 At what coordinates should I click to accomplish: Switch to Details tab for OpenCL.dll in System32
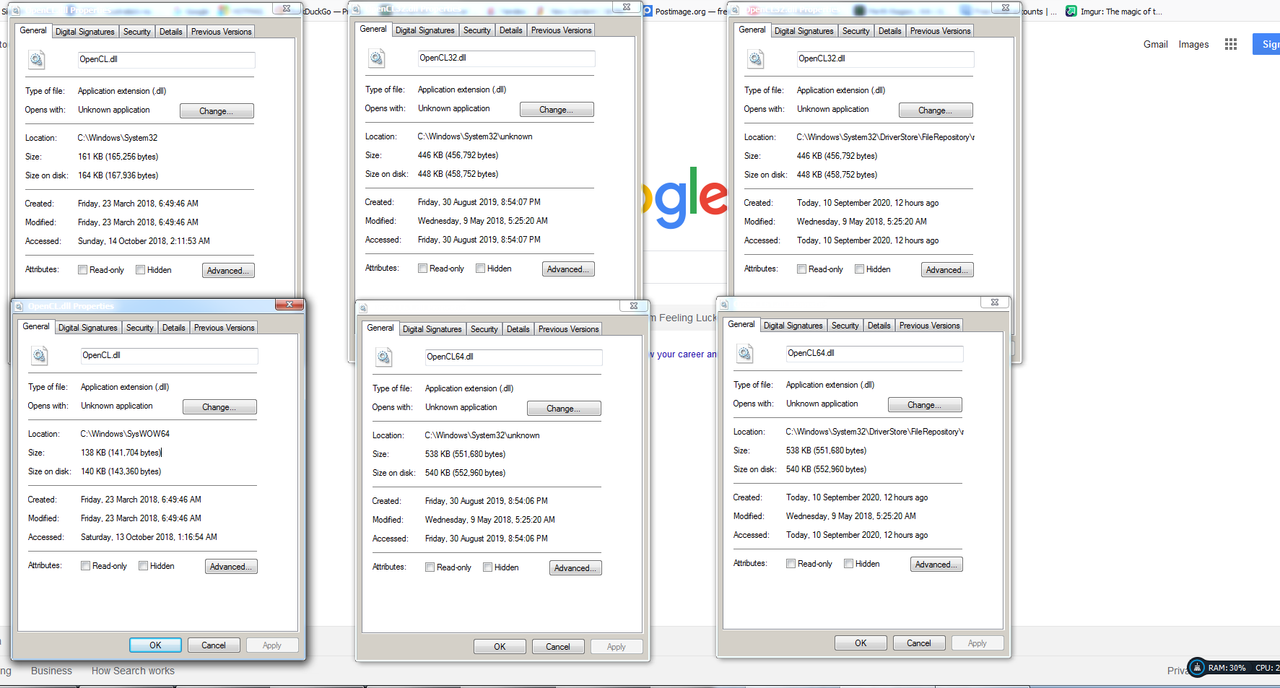tap(171, 32)
